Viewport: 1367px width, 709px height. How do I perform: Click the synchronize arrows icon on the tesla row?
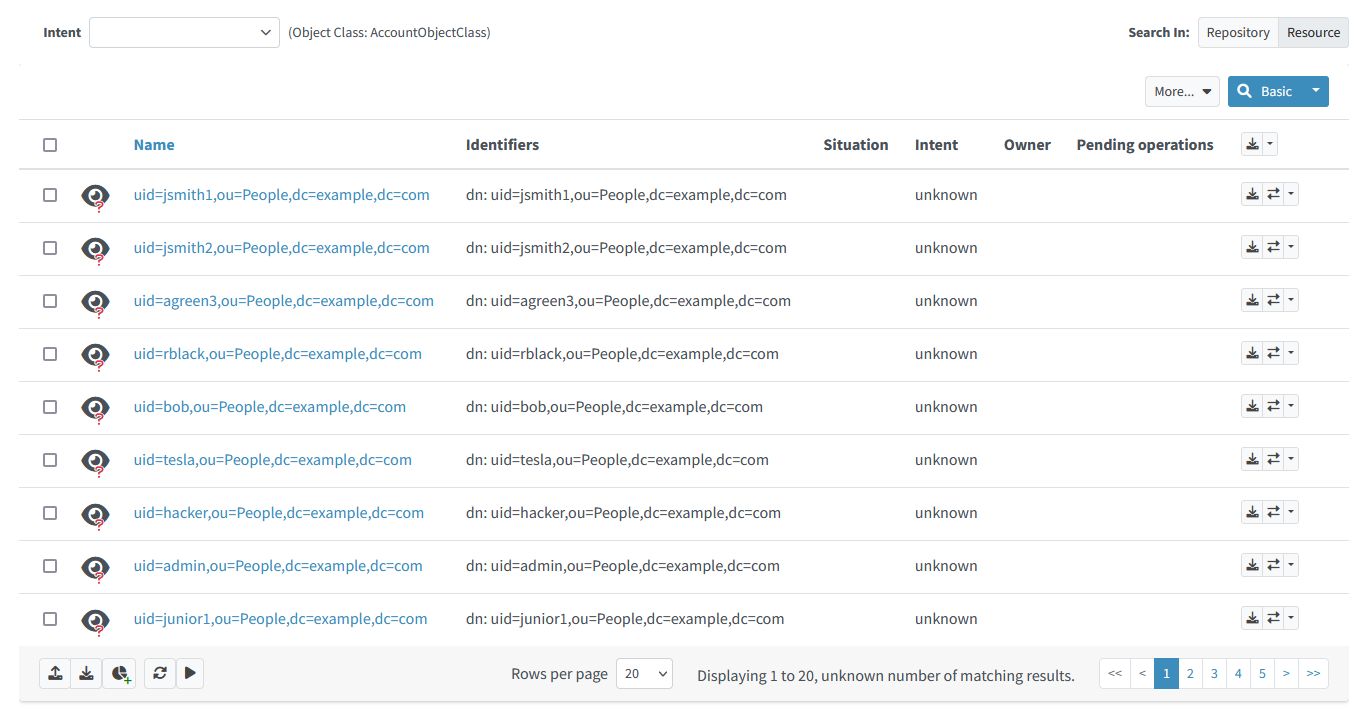coord(1271,458)
